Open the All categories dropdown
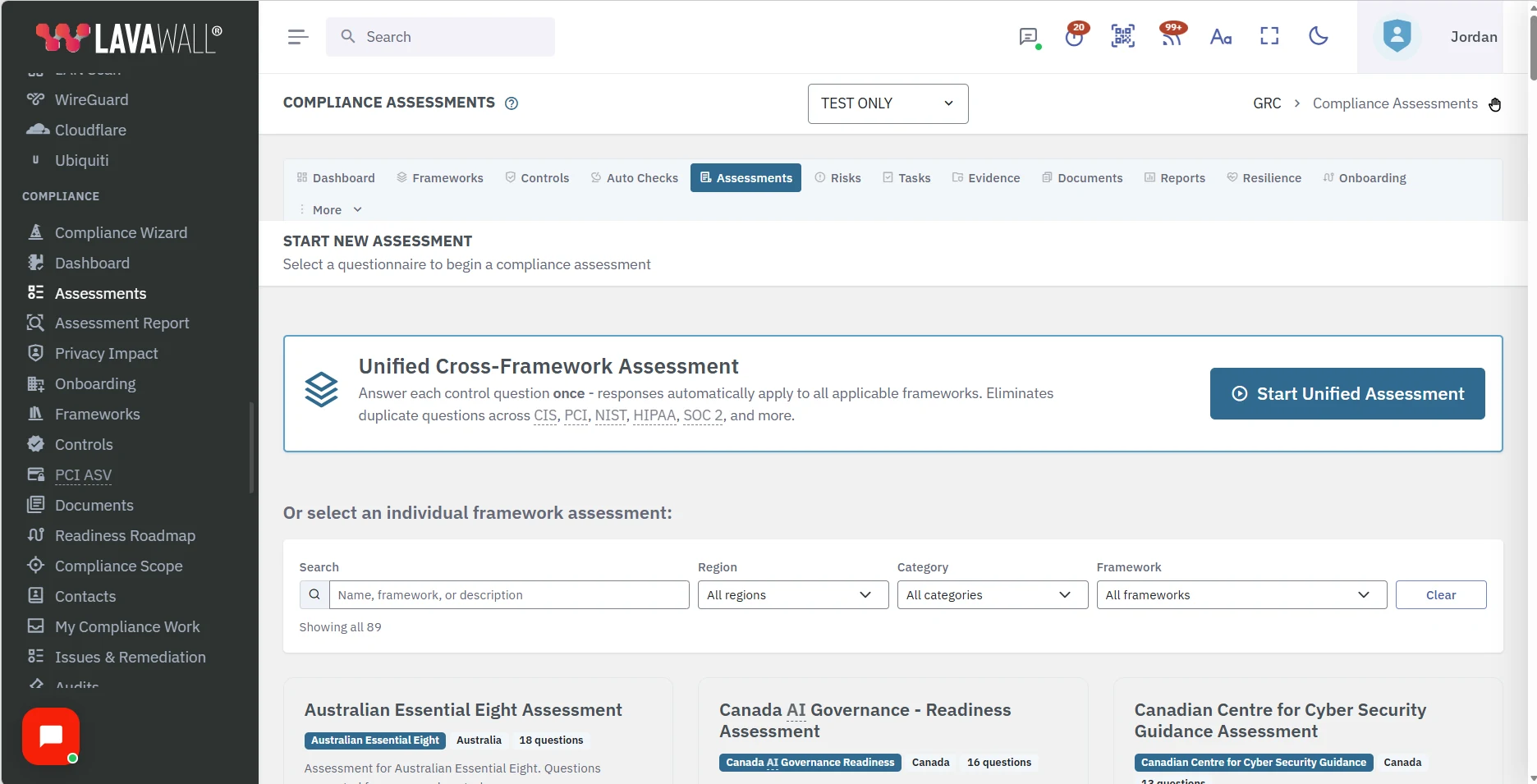Screen dimensions: 1537x784 click(x=992, y=594)
